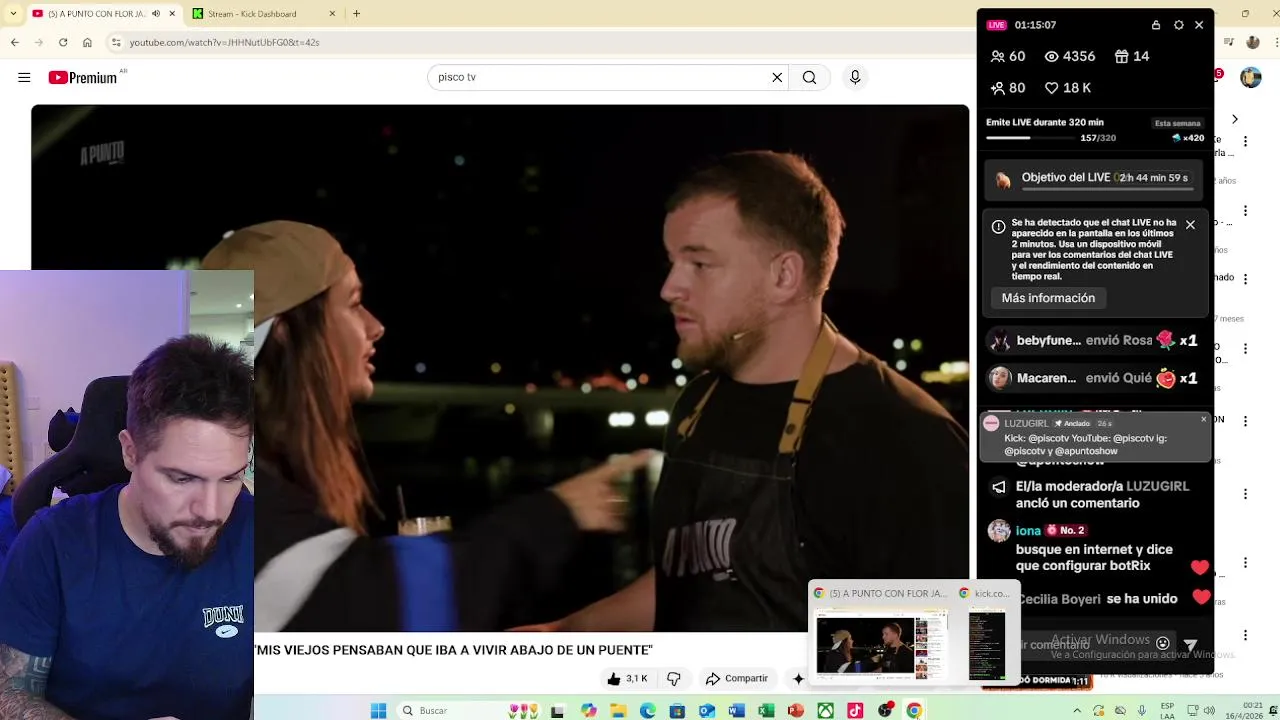
Task: Go to the YouTube Premium home logo
Action: (x=83, y=77)
